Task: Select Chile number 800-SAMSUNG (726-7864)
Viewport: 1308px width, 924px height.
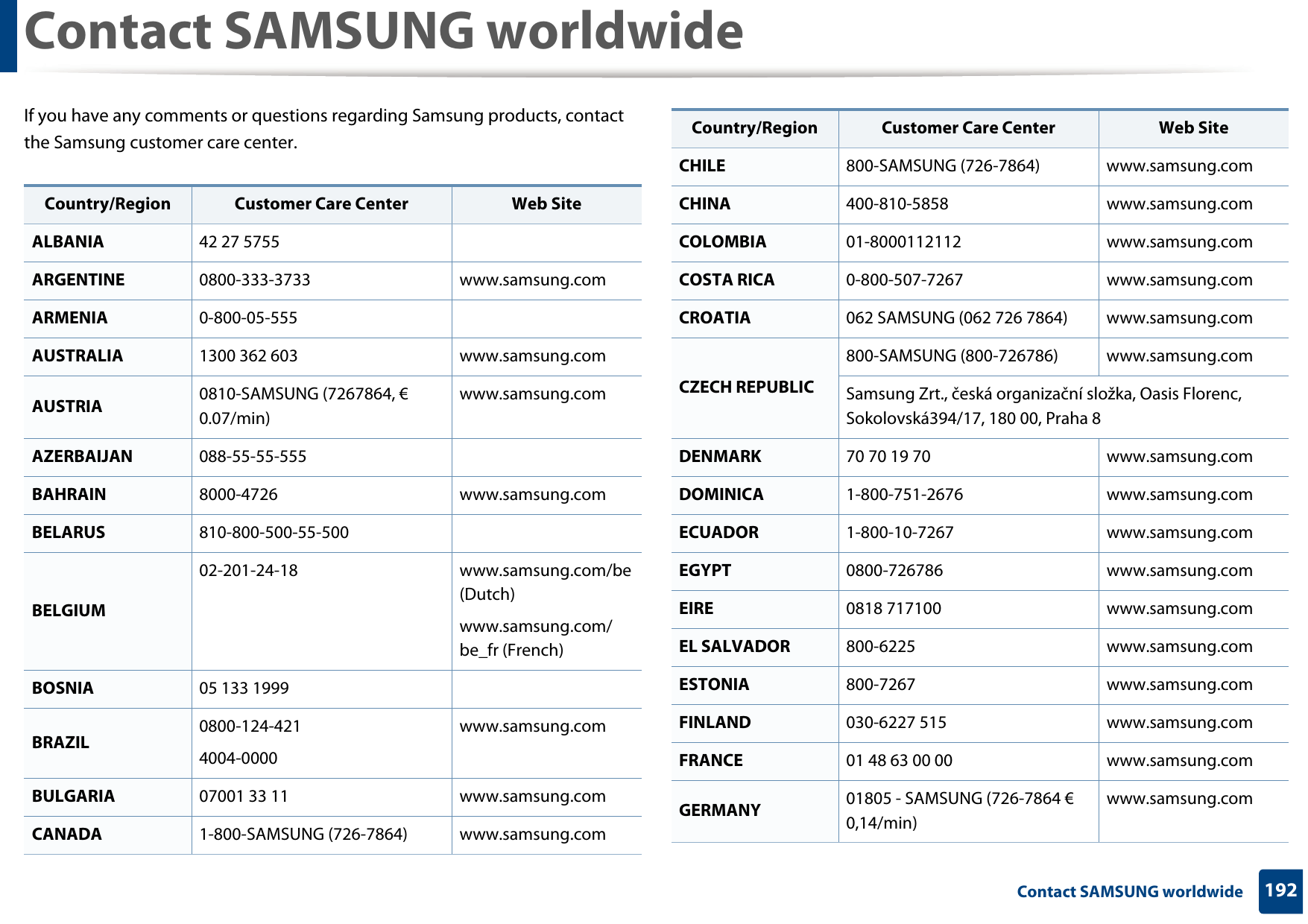Action: pyautogui.click(x=943, y=166)
